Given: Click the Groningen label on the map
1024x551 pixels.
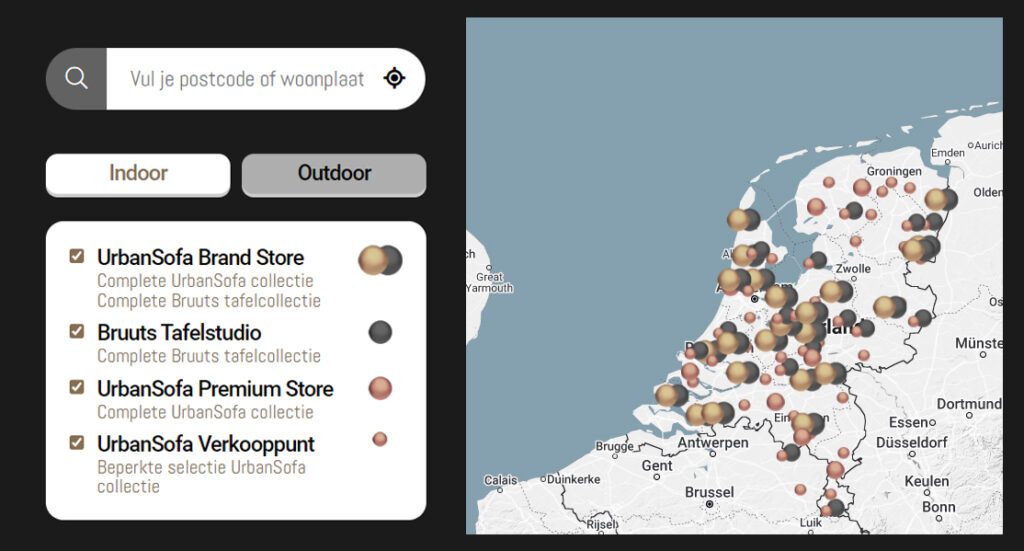Looking at the screenshot, I should 894,171.
